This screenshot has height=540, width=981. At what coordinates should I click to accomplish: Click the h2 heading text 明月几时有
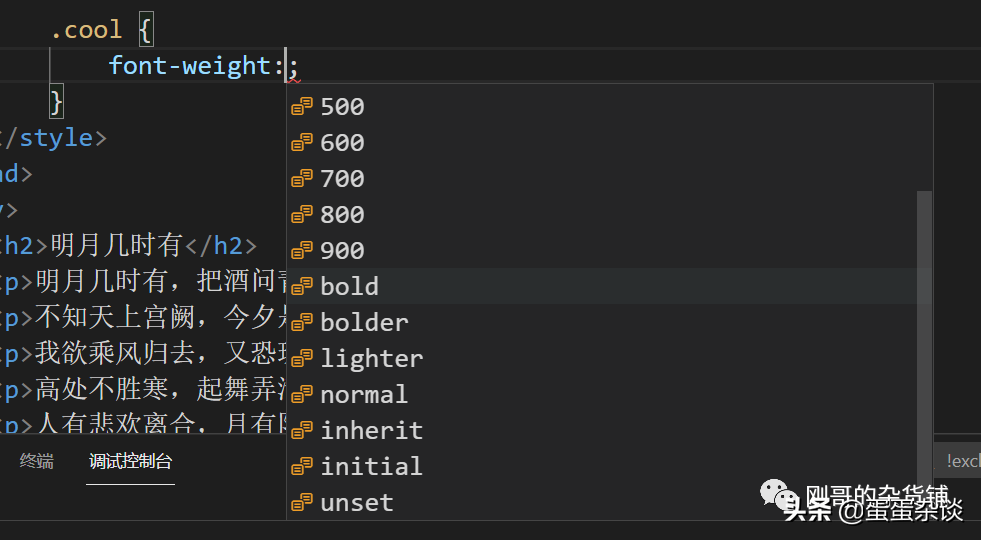click(x=116, y=245)
